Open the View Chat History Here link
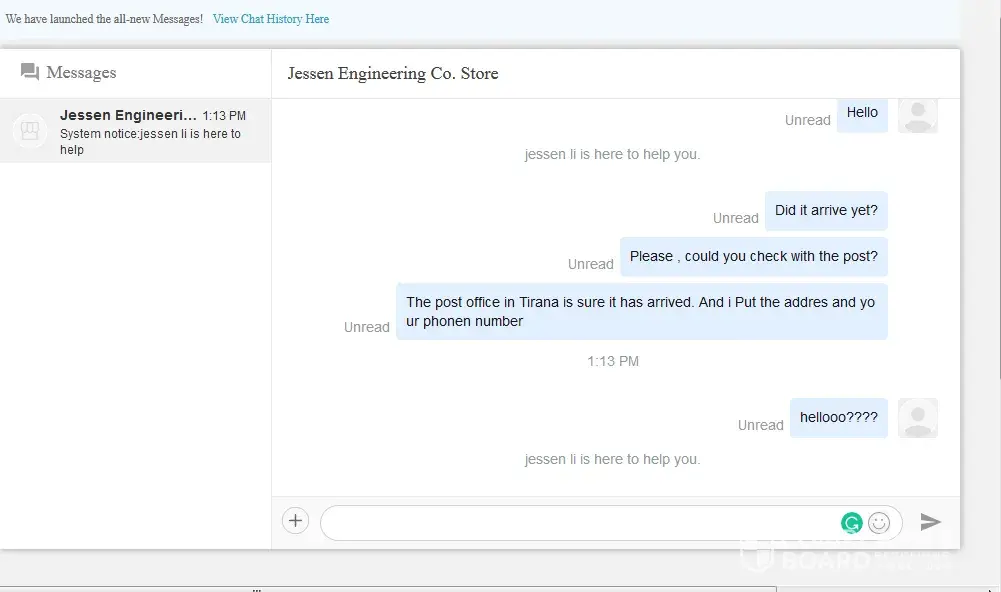Screen dimensions: 1001x592 (270, 19)
